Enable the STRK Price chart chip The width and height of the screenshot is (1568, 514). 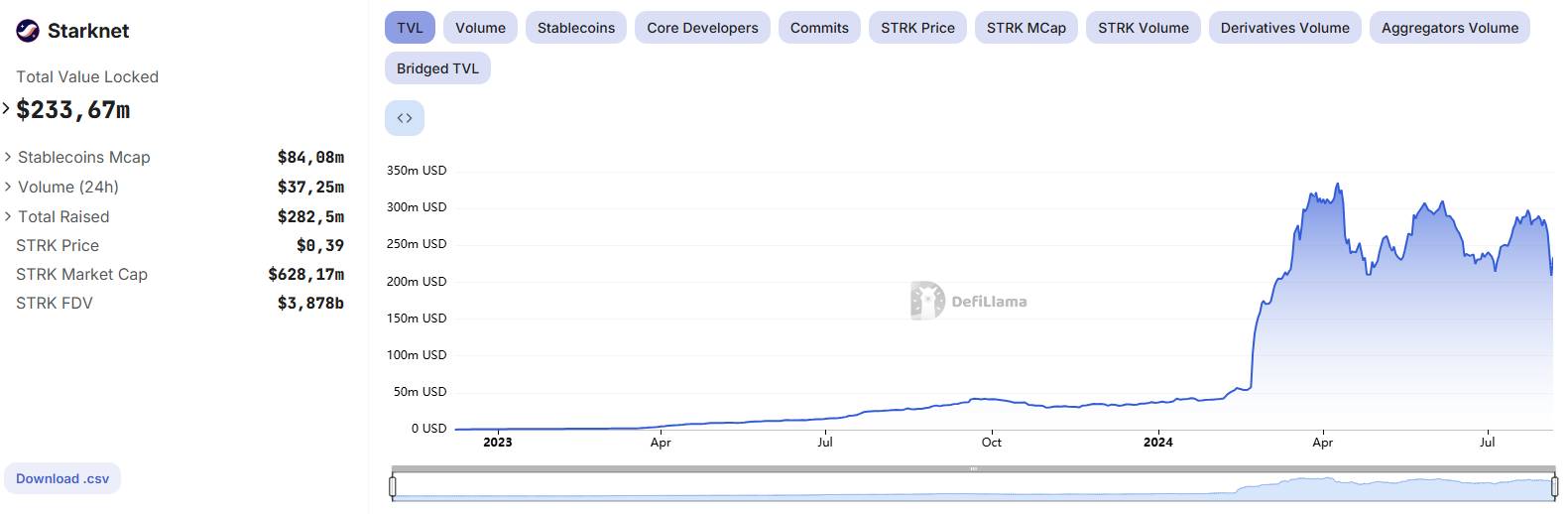coord(917,28)
